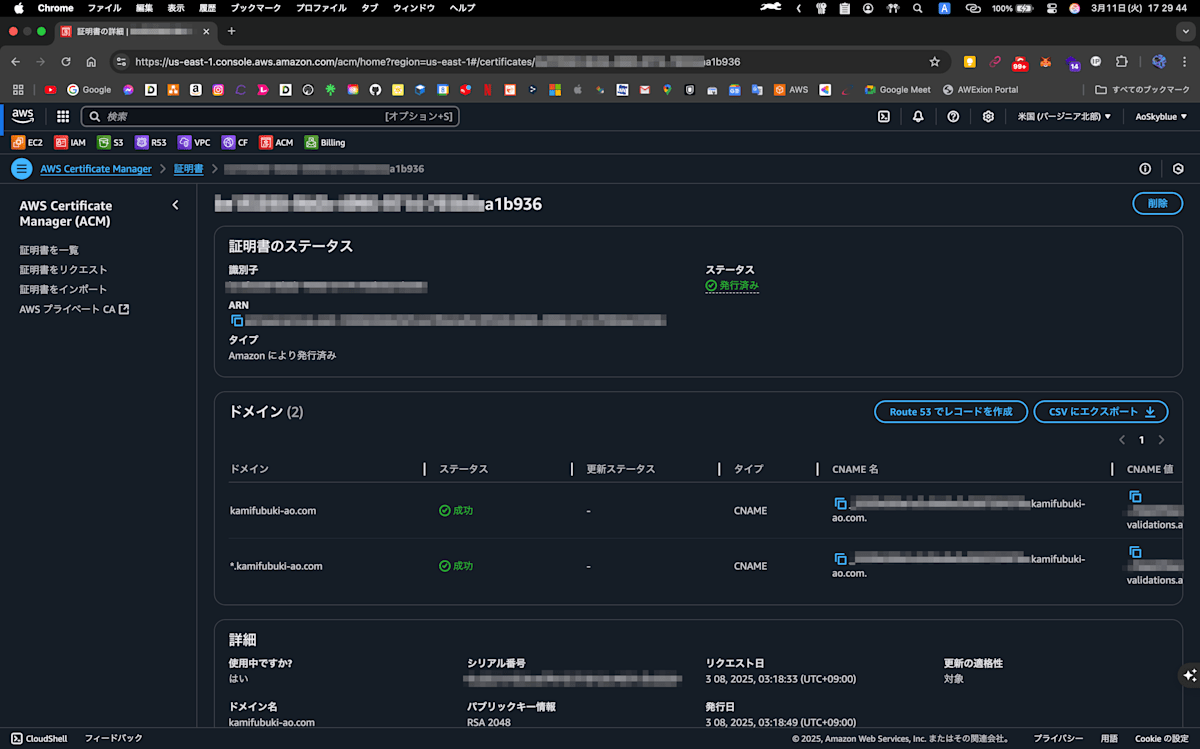Open the Netflix bookmark

(x=487, y=90)
